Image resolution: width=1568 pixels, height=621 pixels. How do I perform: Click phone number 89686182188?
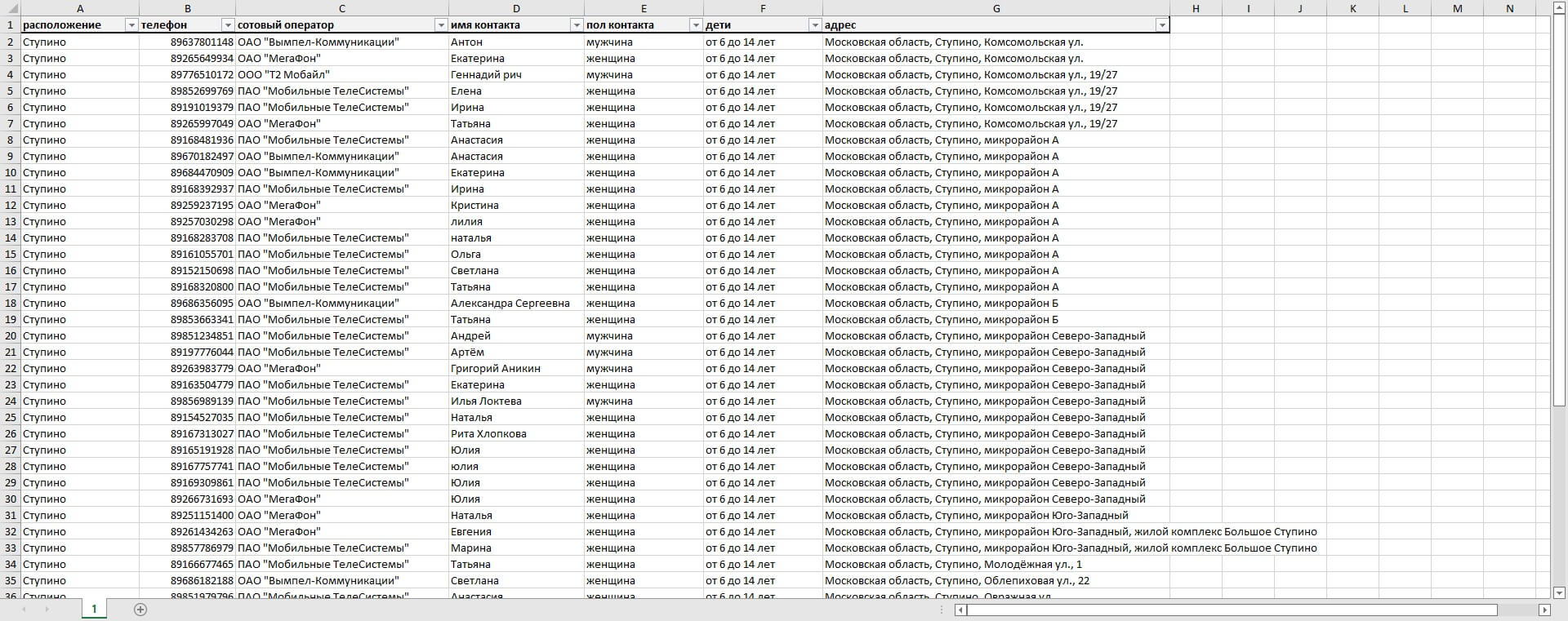(187, 580)
